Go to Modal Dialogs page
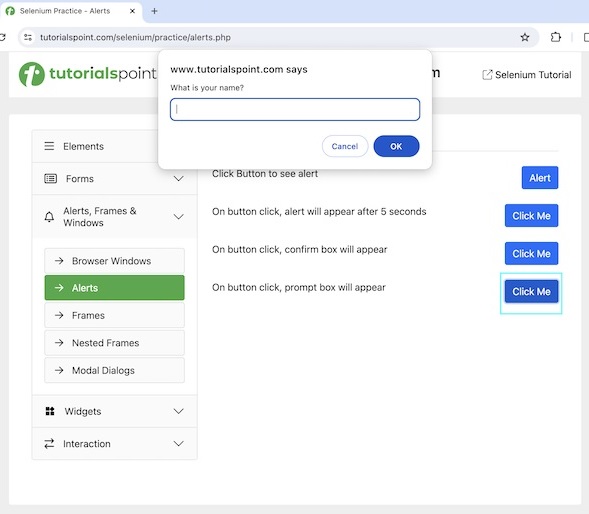 115,370
